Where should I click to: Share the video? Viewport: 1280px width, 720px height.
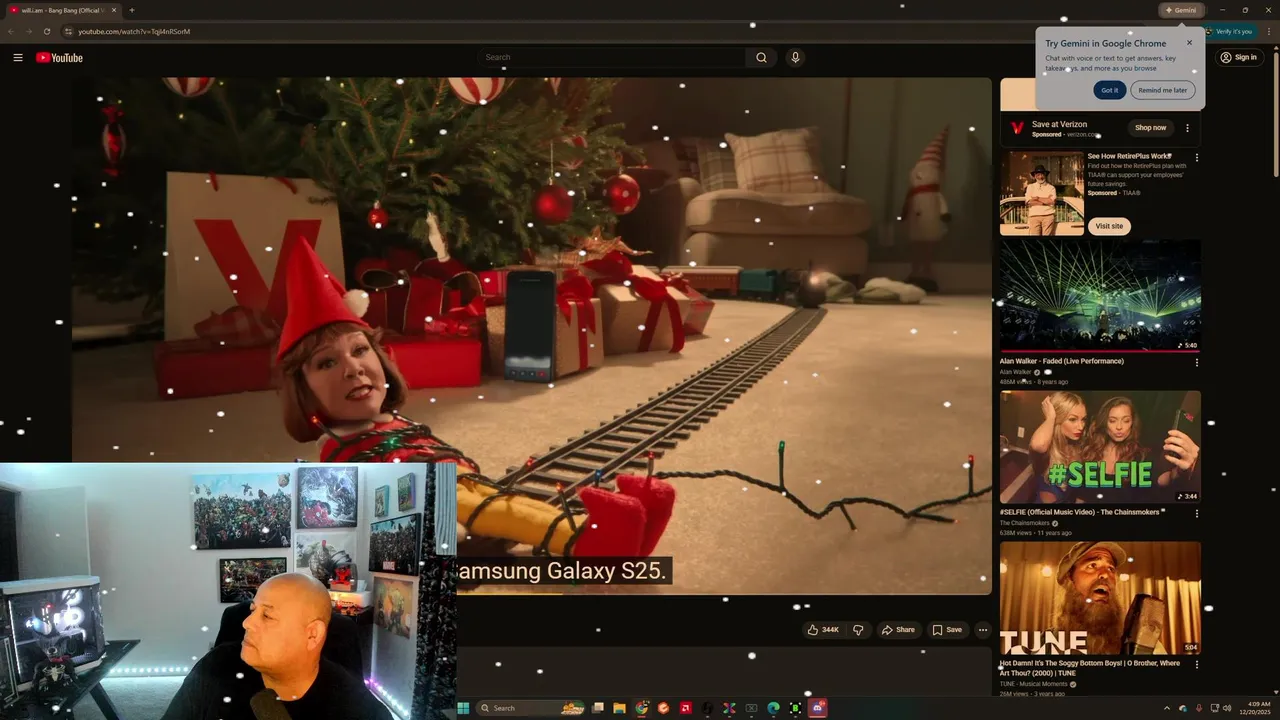[x=898, y=630]
